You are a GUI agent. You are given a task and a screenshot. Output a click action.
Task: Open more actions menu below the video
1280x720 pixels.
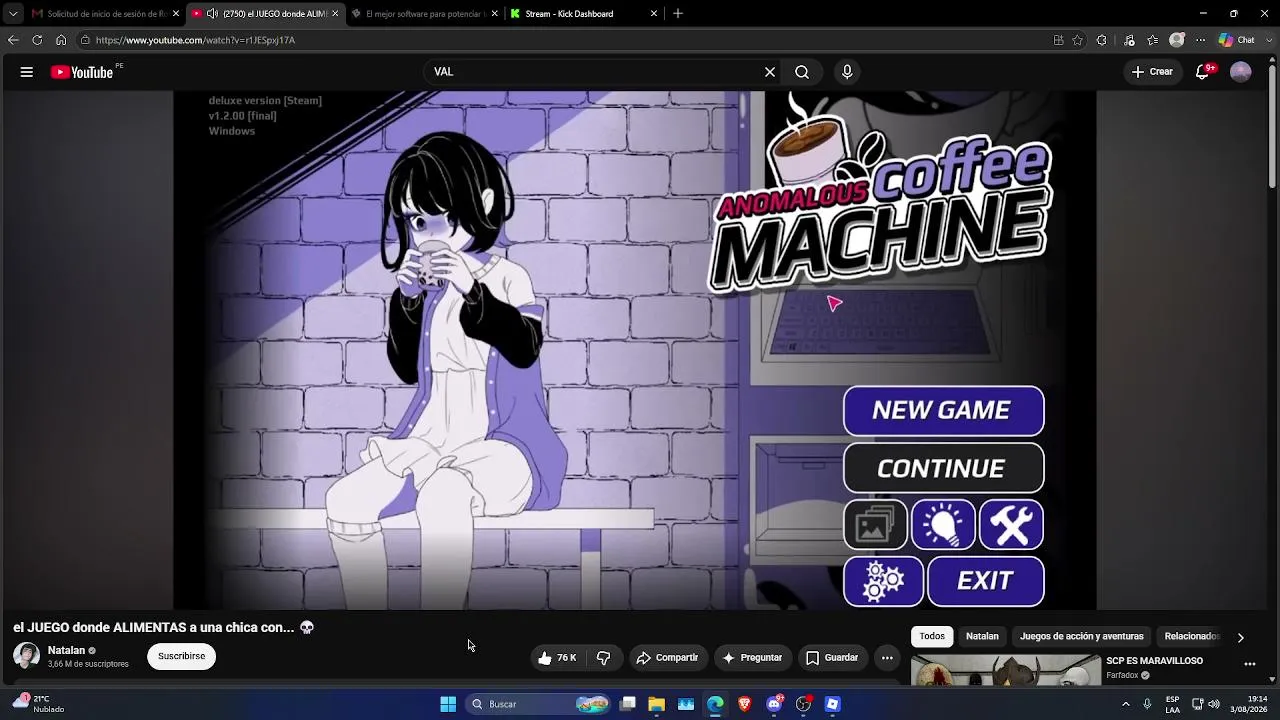(887, 658)
